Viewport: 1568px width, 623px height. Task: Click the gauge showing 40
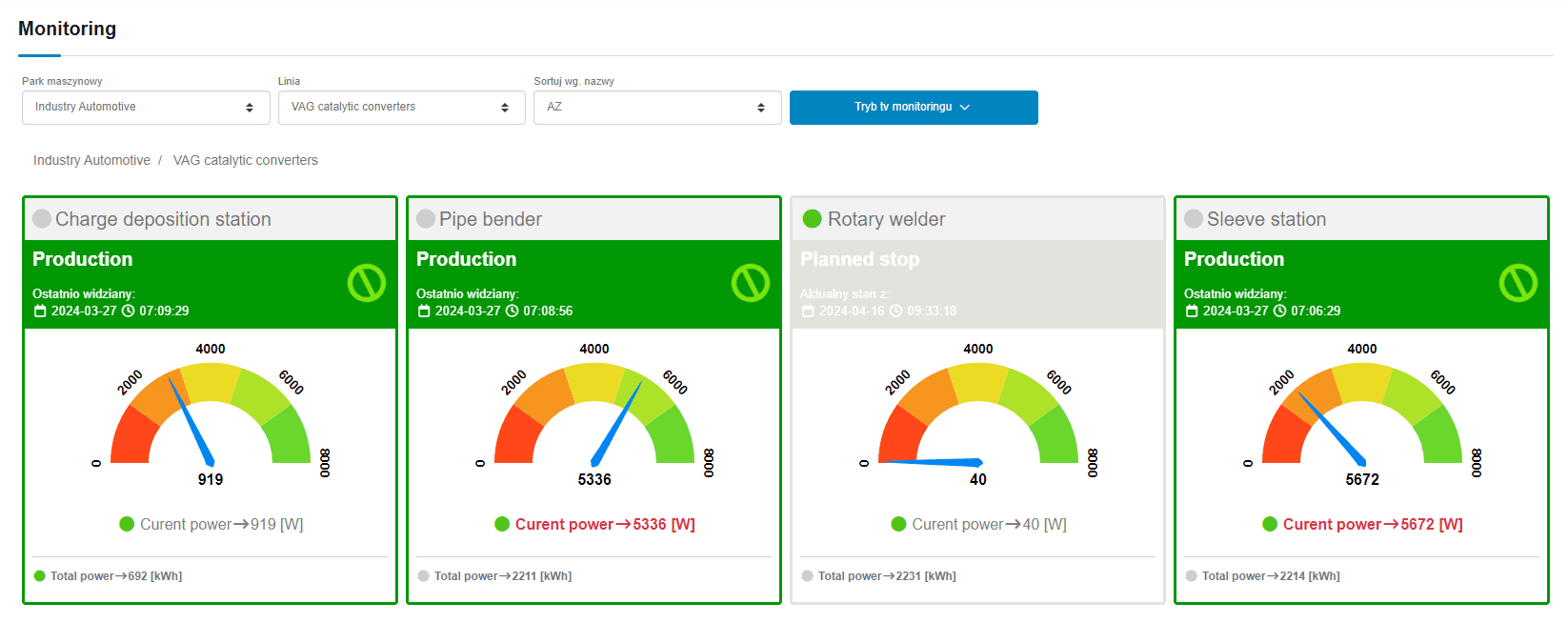point(978,414)
